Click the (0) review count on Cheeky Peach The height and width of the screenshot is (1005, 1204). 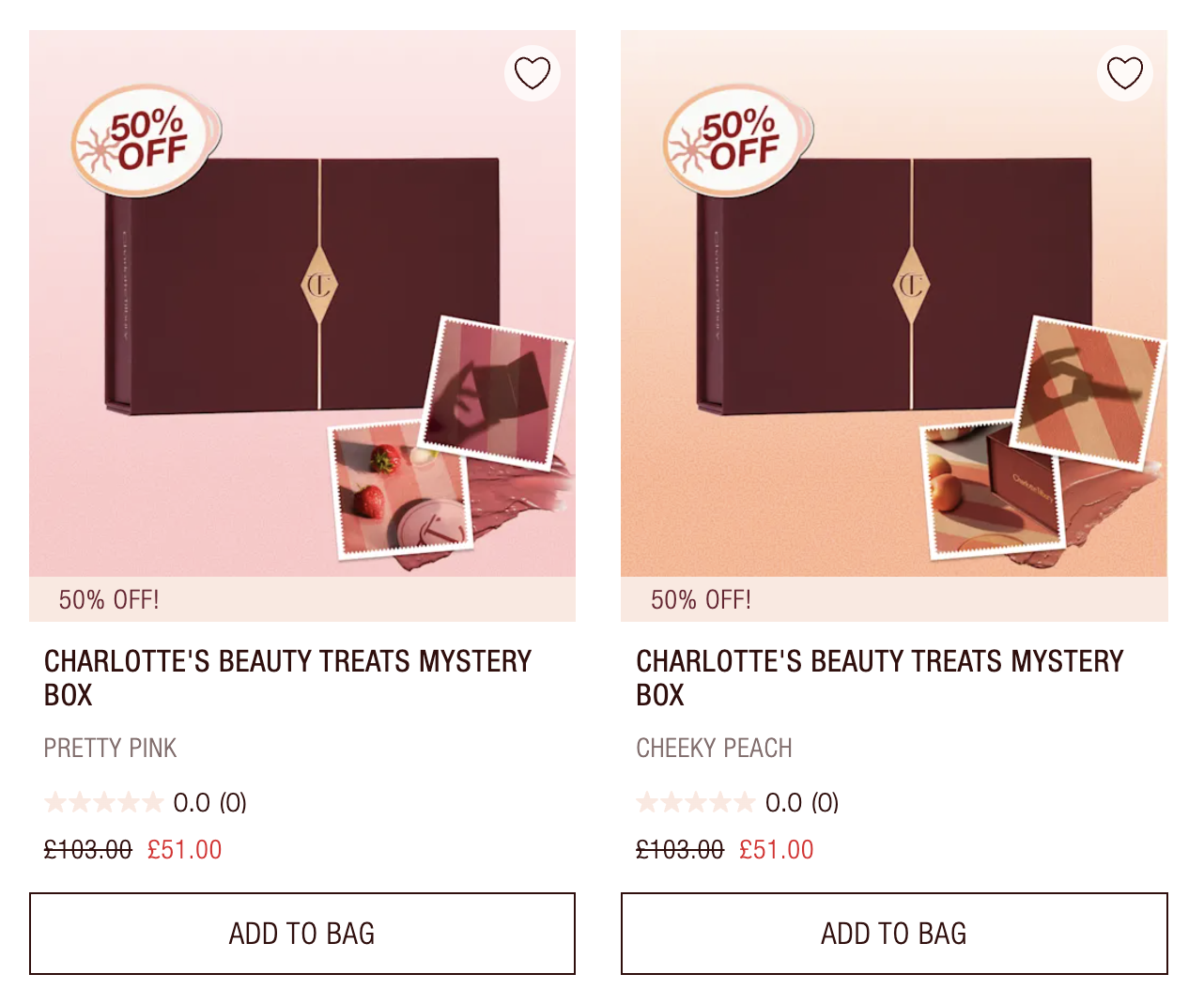825,802
